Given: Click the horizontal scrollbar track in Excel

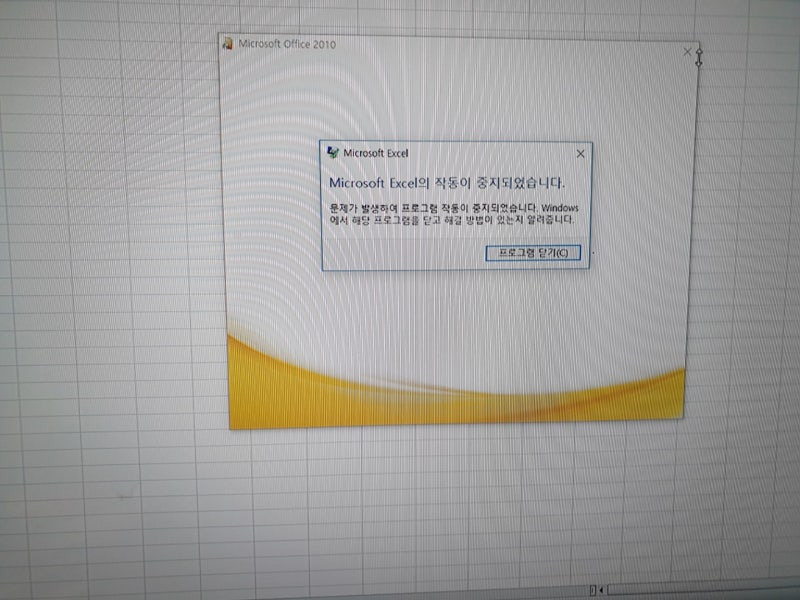Looking at the screenshot, I should (704, 587).
